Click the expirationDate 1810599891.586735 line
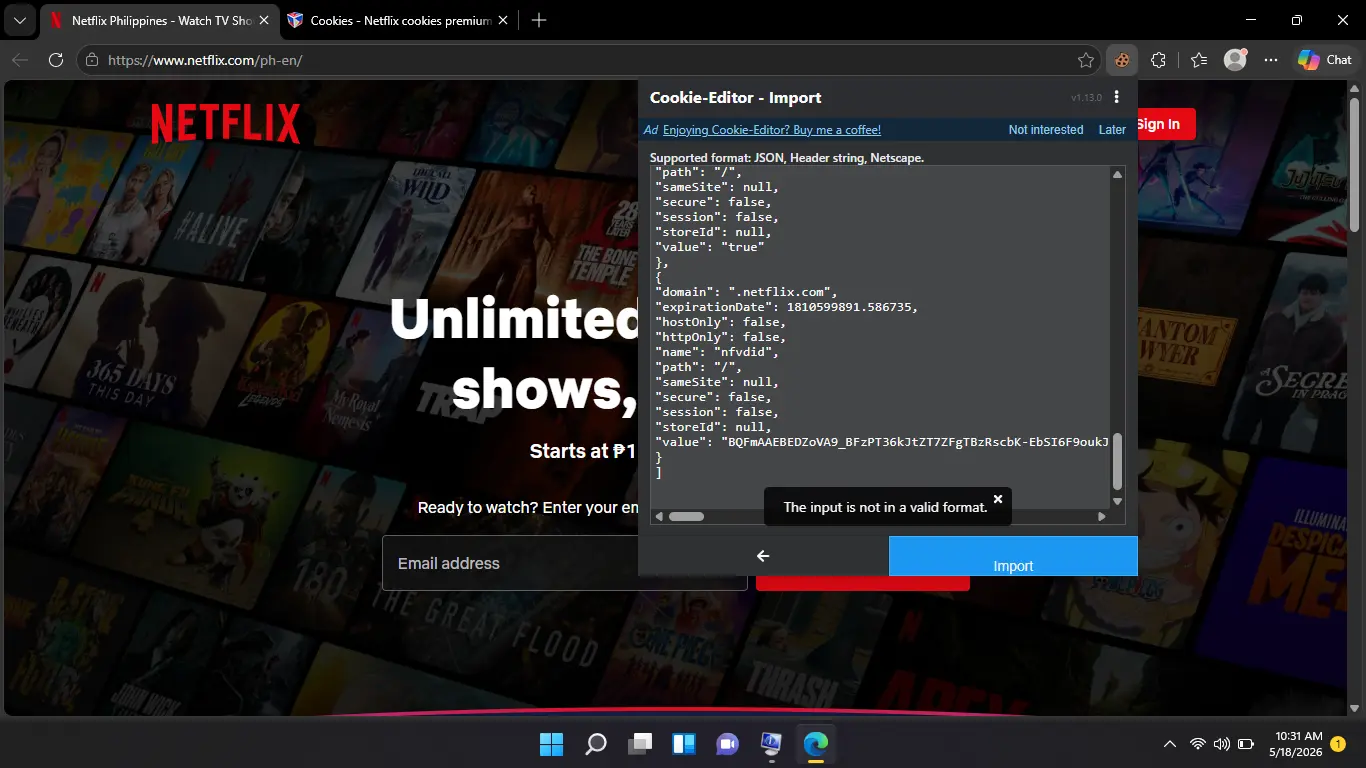 (786, 307)
